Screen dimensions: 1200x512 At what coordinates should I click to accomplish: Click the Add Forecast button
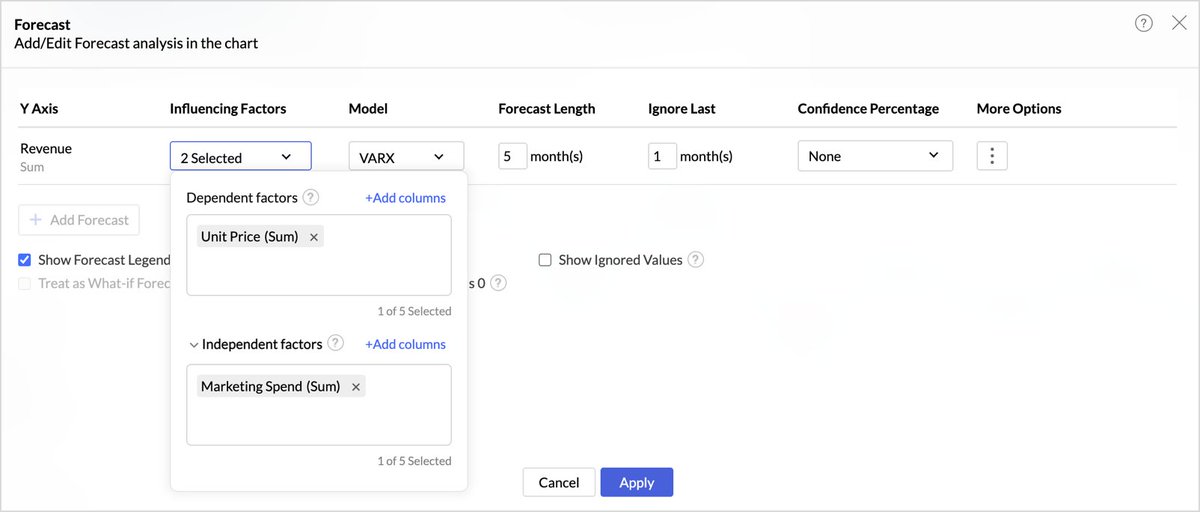79,220
